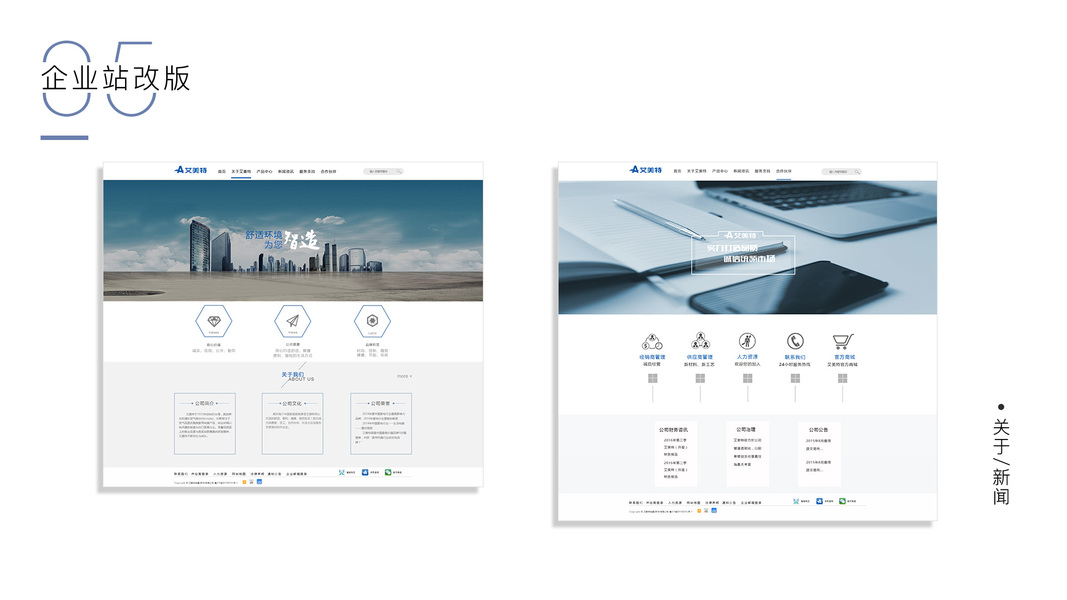Click the search magnifier in left mockup
This screenshot has width=1067, height=600.
coord(399,171)
